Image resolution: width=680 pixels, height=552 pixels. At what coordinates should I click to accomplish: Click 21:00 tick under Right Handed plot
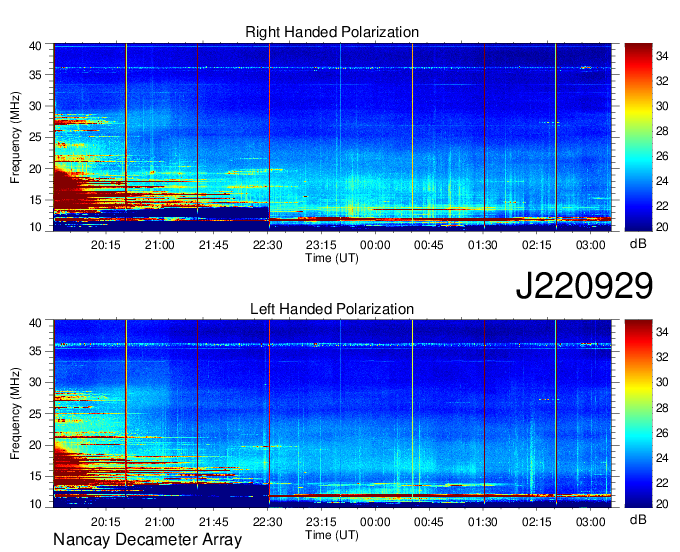click(x=160, y=245)
